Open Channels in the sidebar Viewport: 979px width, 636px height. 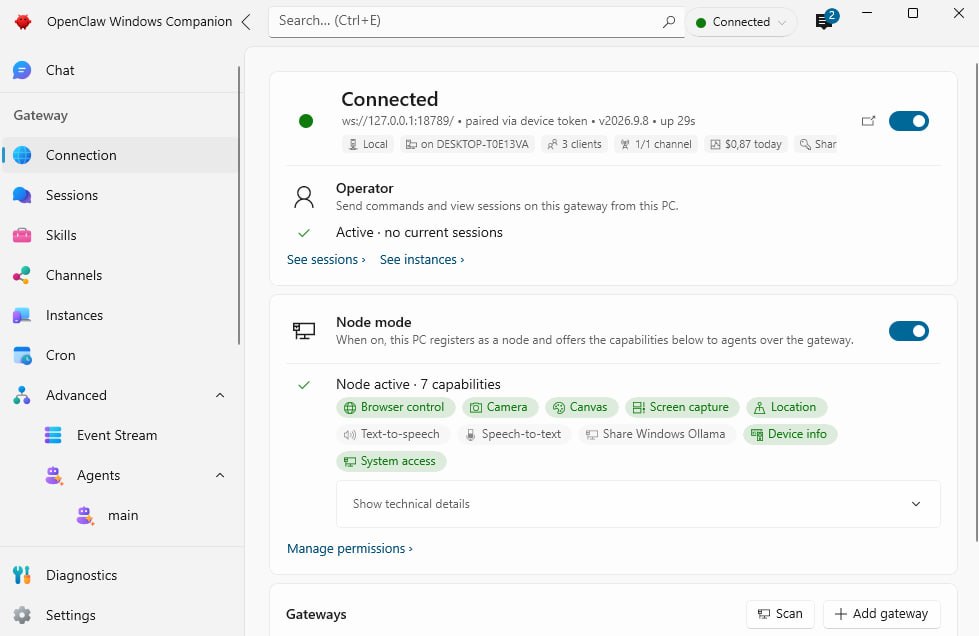click(121, 275)
